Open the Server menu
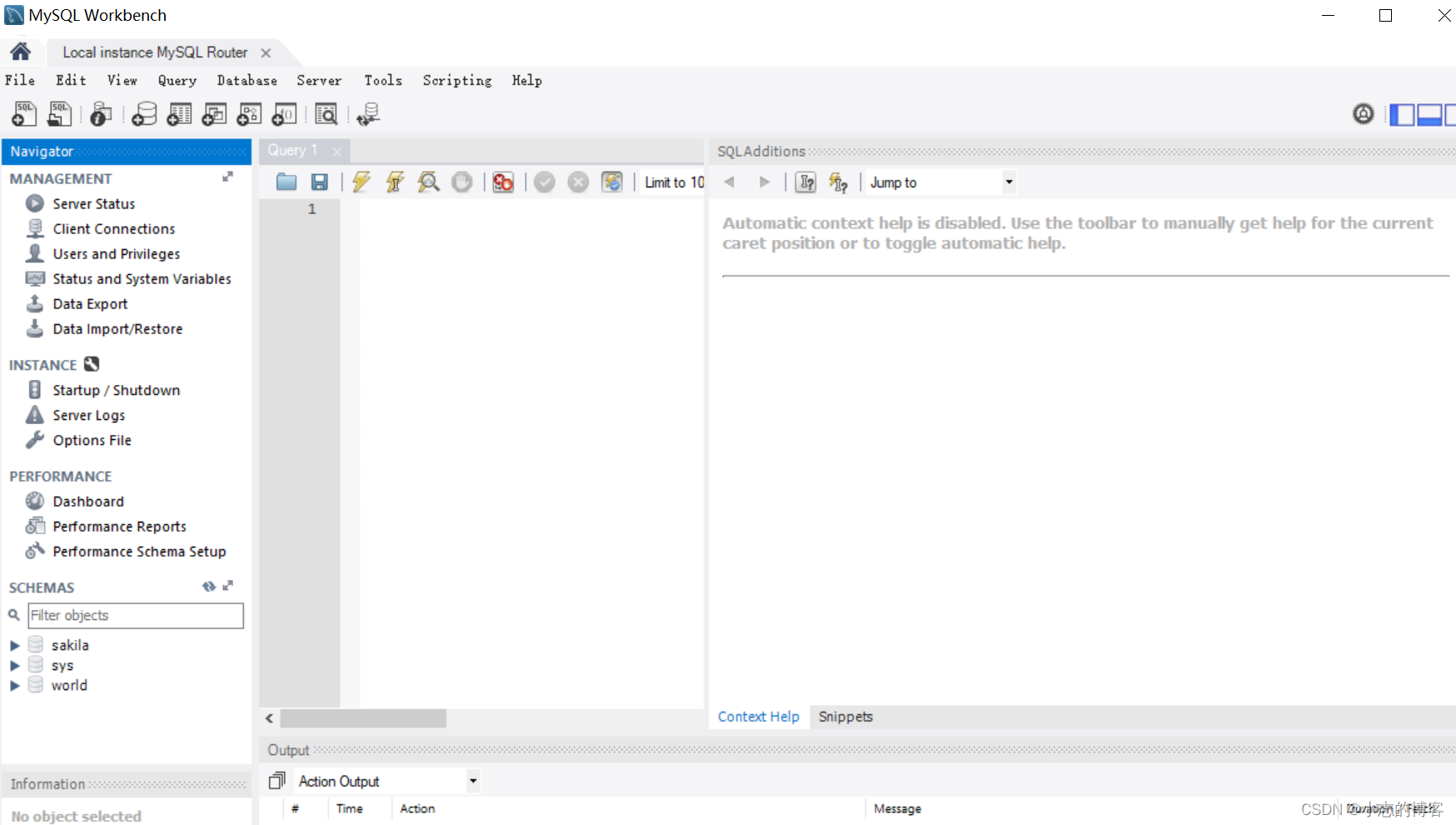Viewport: 1456px width, 825px height. pyautogui.click(x=319, y=80)
